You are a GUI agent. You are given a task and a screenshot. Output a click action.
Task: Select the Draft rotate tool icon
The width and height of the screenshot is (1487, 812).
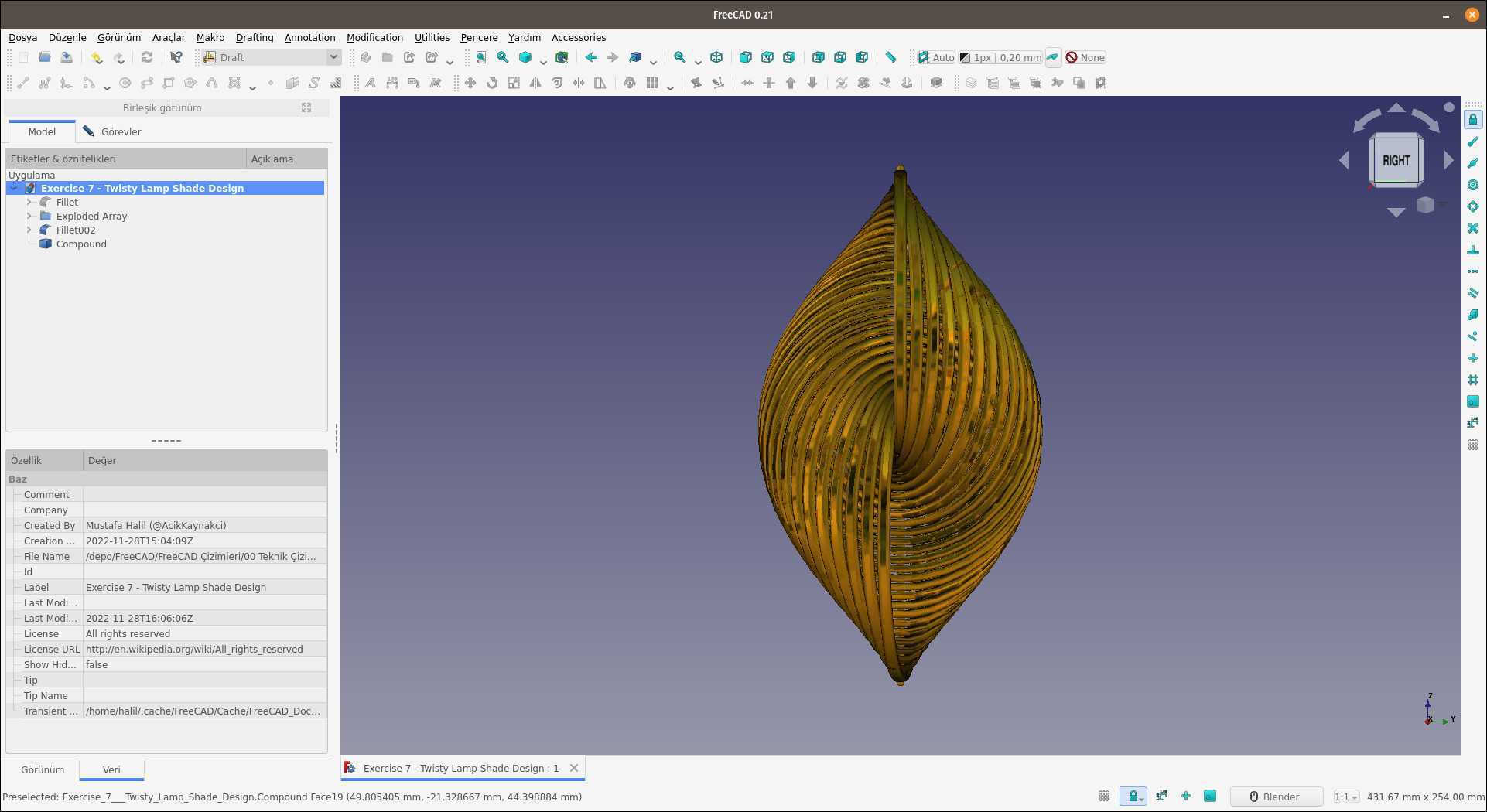[x=492, y=83]
